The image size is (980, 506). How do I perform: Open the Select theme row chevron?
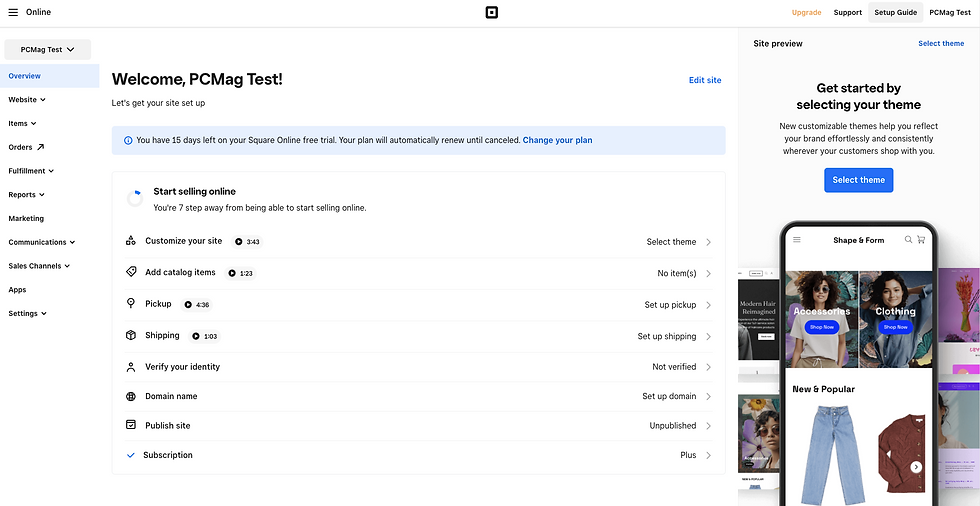(709, 242)
